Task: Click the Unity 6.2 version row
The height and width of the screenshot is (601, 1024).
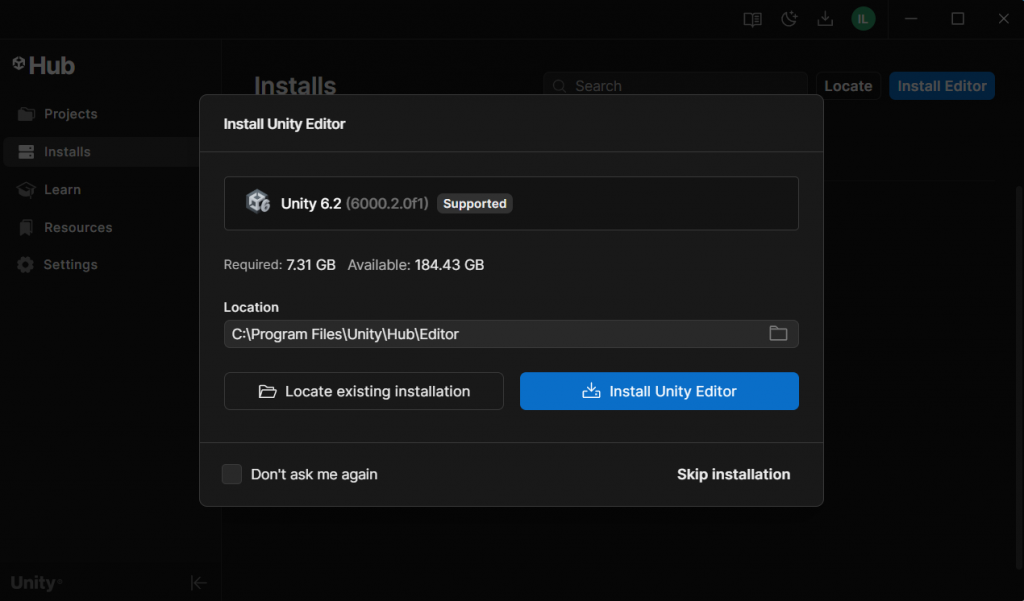Action: pyautogui.click(x=511, y=203)
